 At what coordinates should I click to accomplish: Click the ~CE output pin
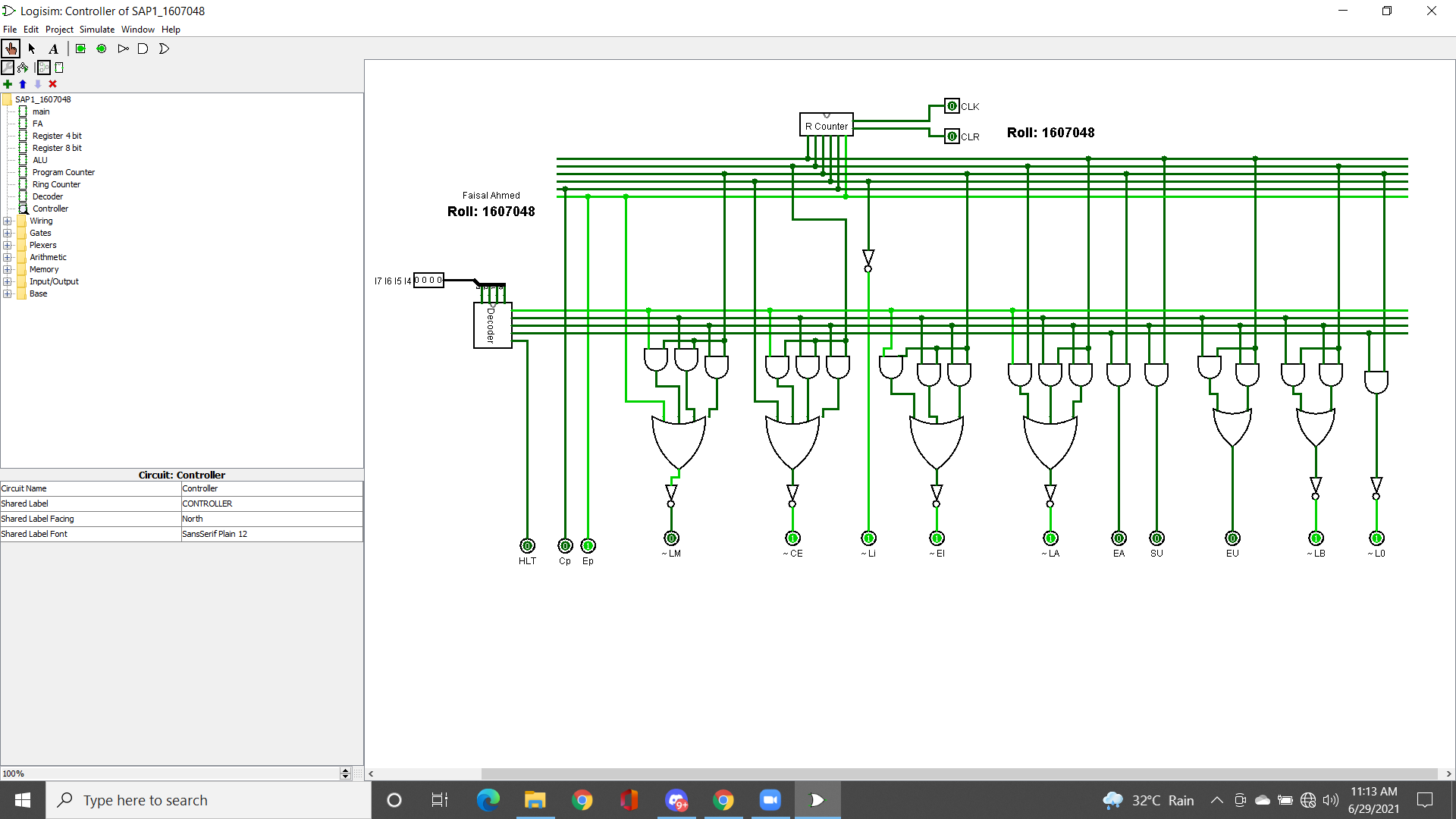tap(792, 538)
